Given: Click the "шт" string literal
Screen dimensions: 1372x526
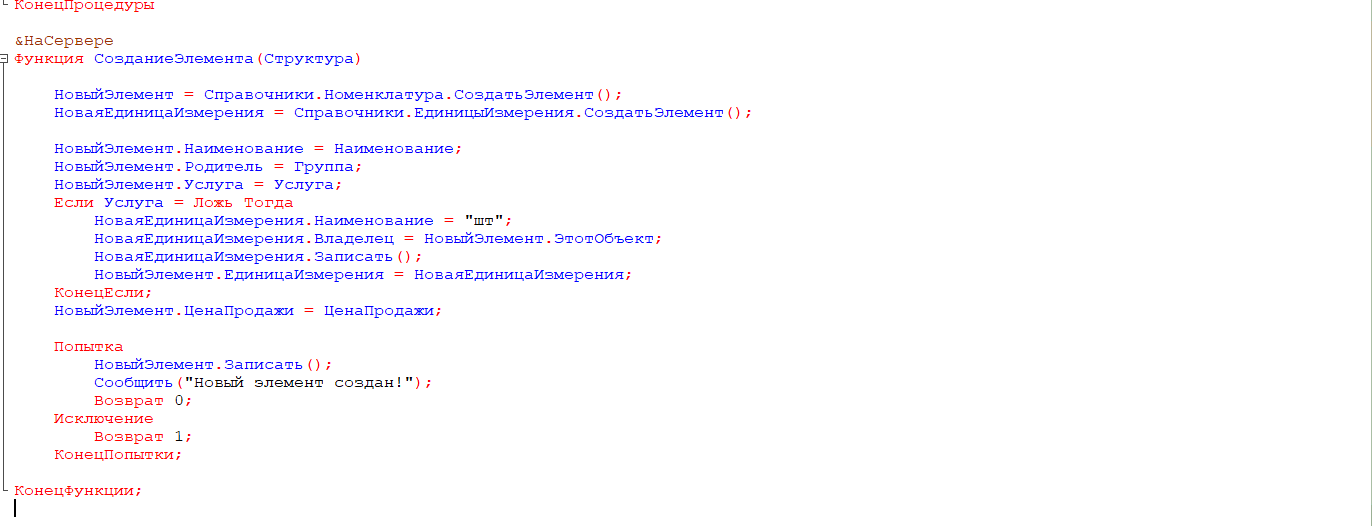Looking at the screenshot, I should (484, 221).
